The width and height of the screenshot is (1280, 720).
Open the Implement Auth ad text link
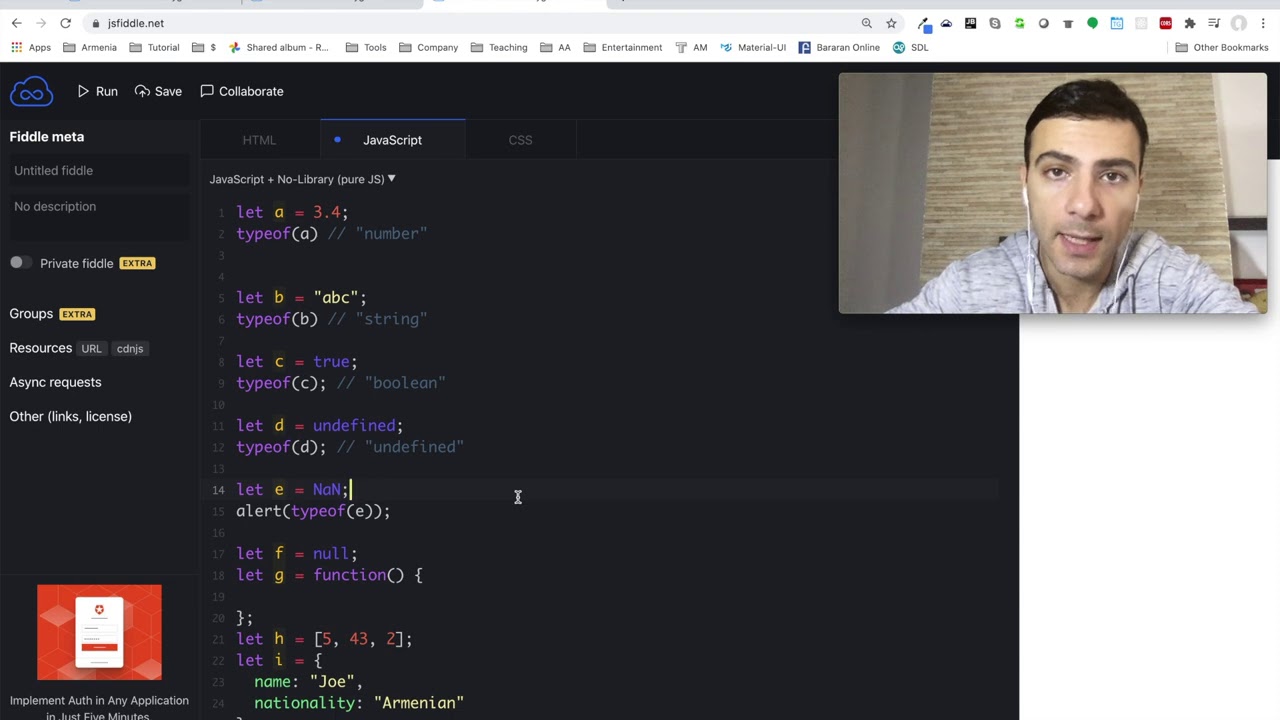pyautogui.click(x=99, y=708)
